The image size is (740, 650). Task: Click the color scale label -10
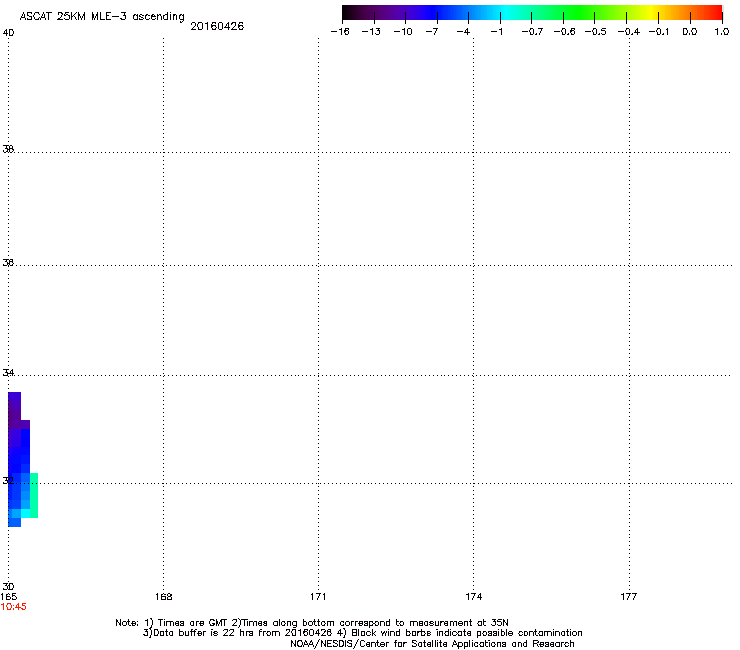(403, 32)
